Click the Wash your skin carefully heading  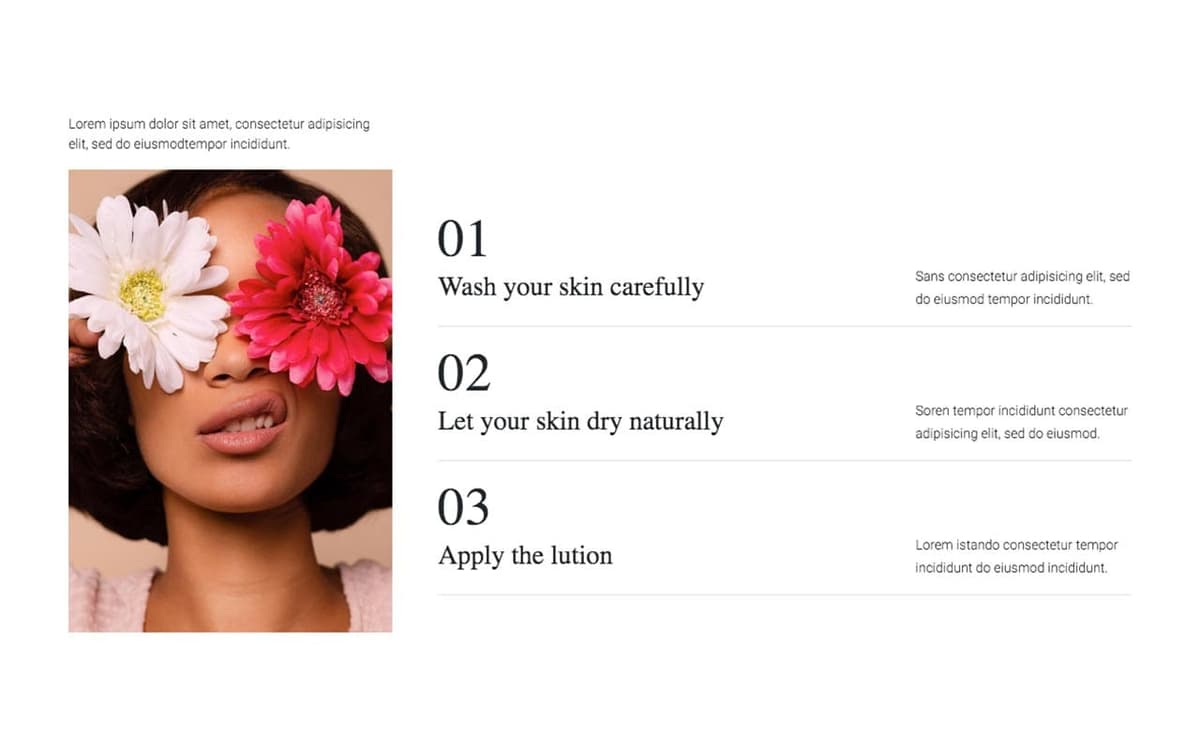571,287
